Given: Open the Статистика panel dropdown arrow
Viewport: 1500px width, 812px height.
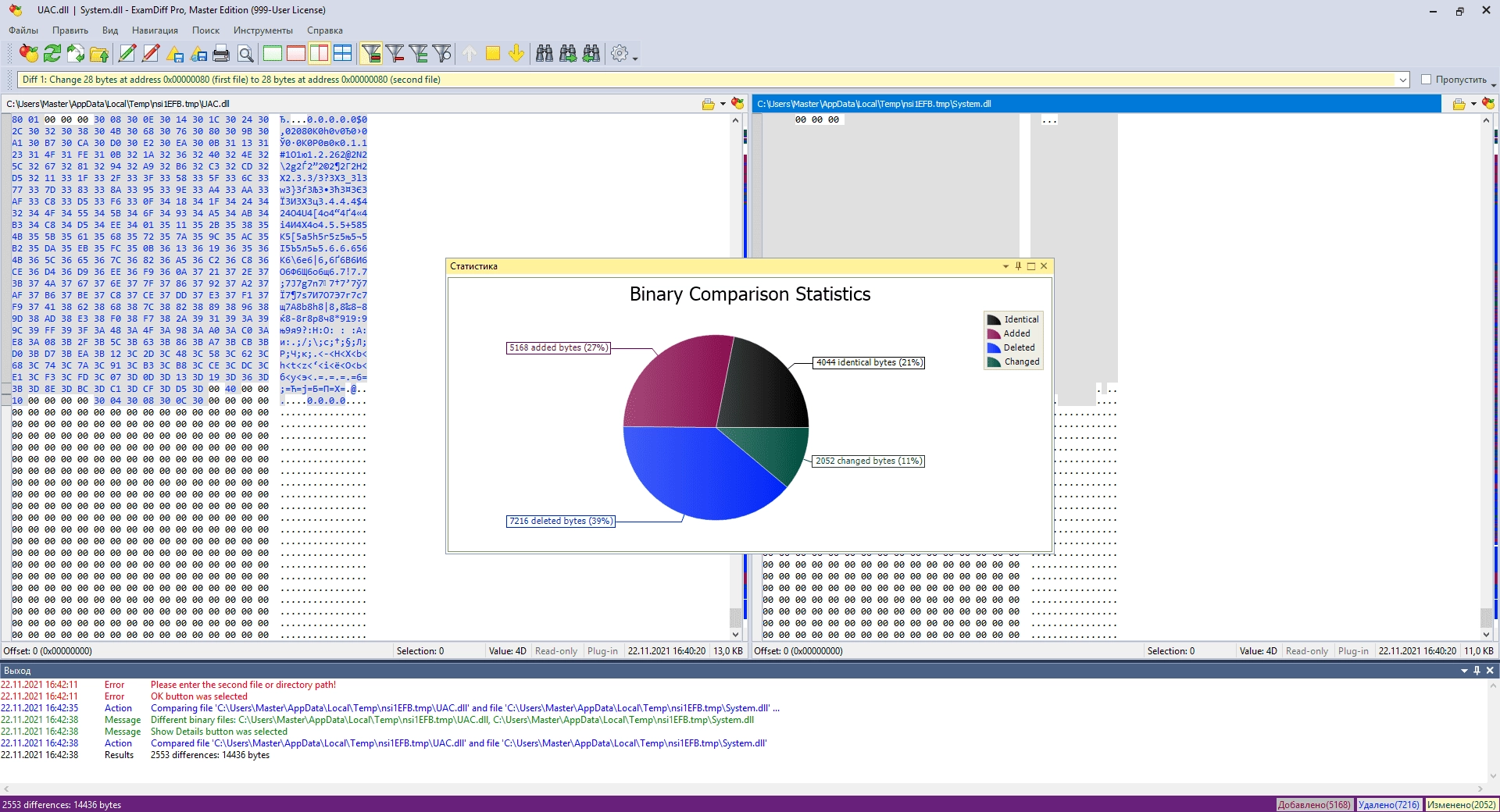Looking at the screenshot, I should (1005, 266).
